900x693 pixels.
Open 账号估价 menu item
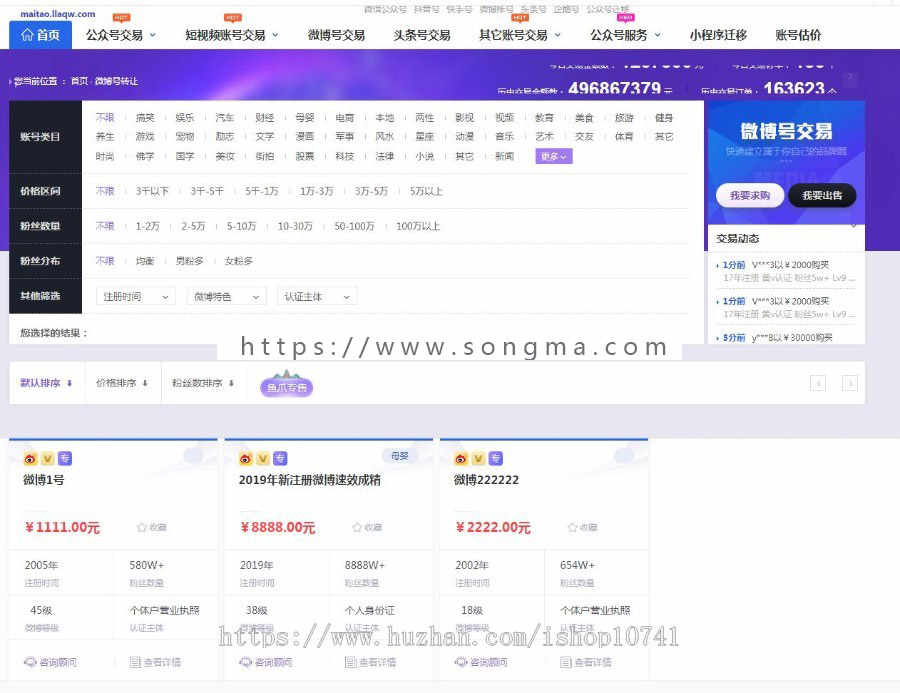798,35
